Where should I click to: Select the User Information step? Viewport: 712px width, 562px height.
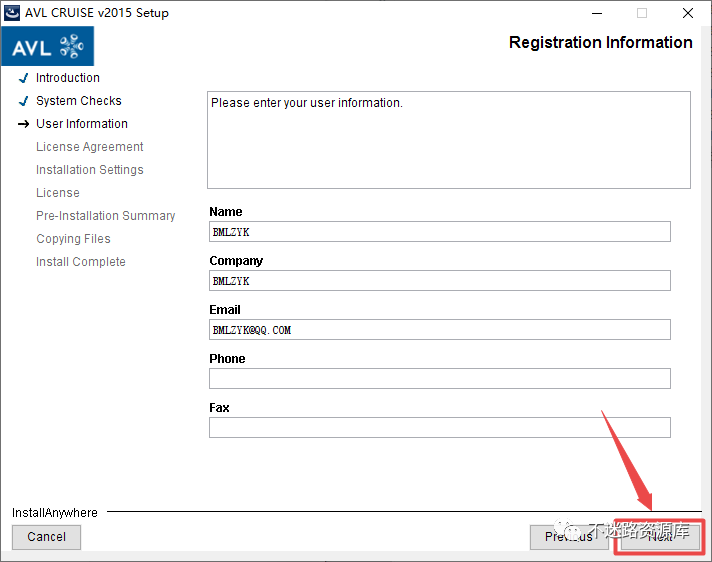[82, 123]
